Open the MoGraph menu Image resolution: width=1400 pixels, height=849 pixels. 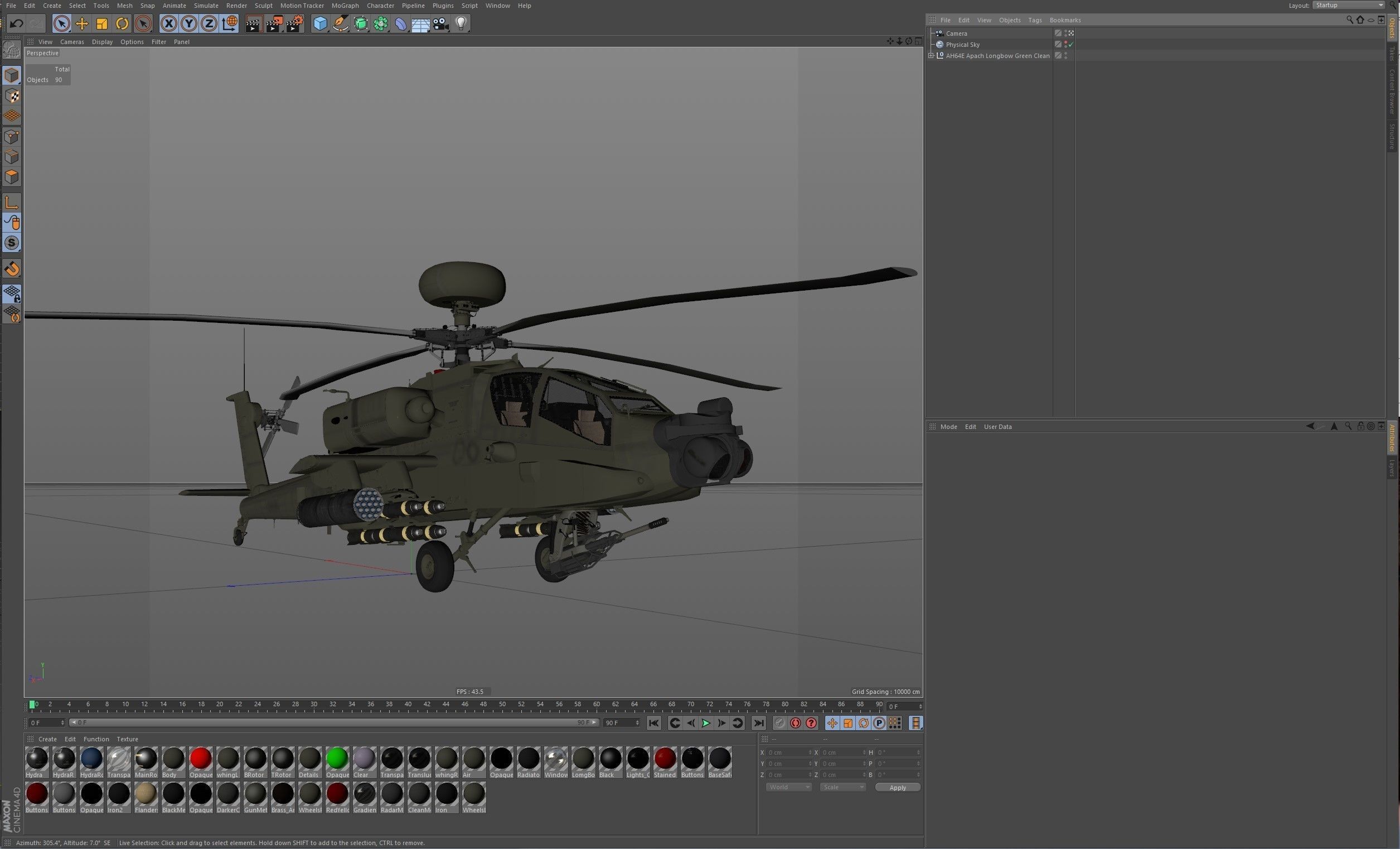pyautogui.click(x=345, y=6)
